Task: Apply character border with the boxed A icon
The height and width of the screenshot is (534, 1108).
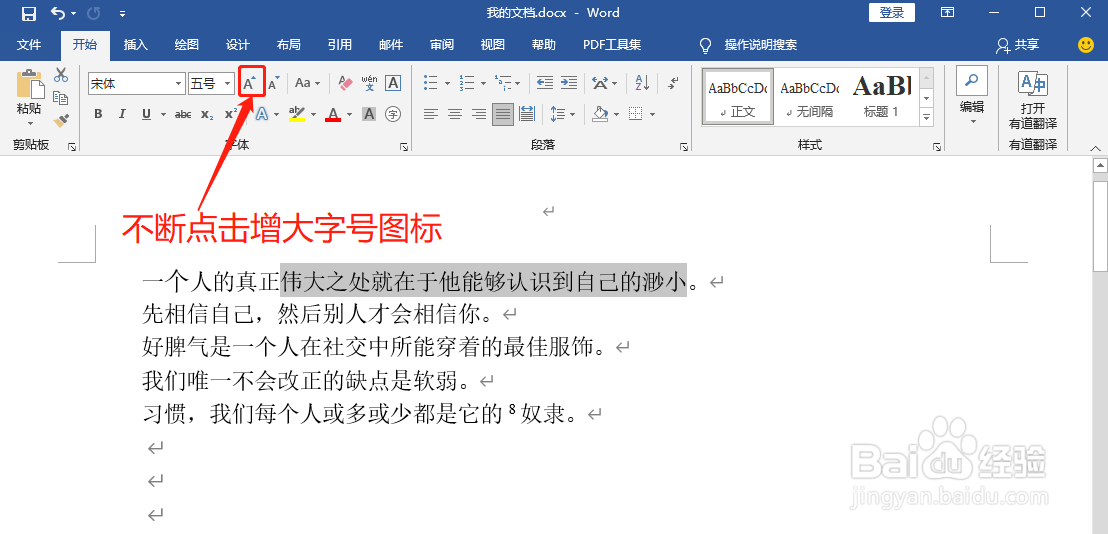Action: [393, 83]
